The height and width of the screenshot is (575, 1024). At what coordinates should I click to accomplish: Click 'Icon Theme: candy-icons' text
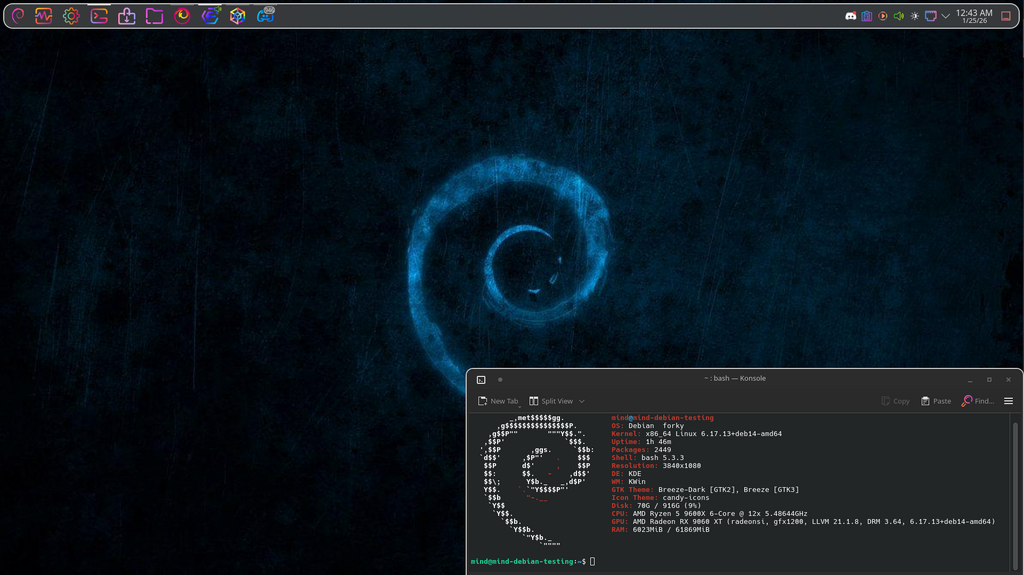pos(660,498)
